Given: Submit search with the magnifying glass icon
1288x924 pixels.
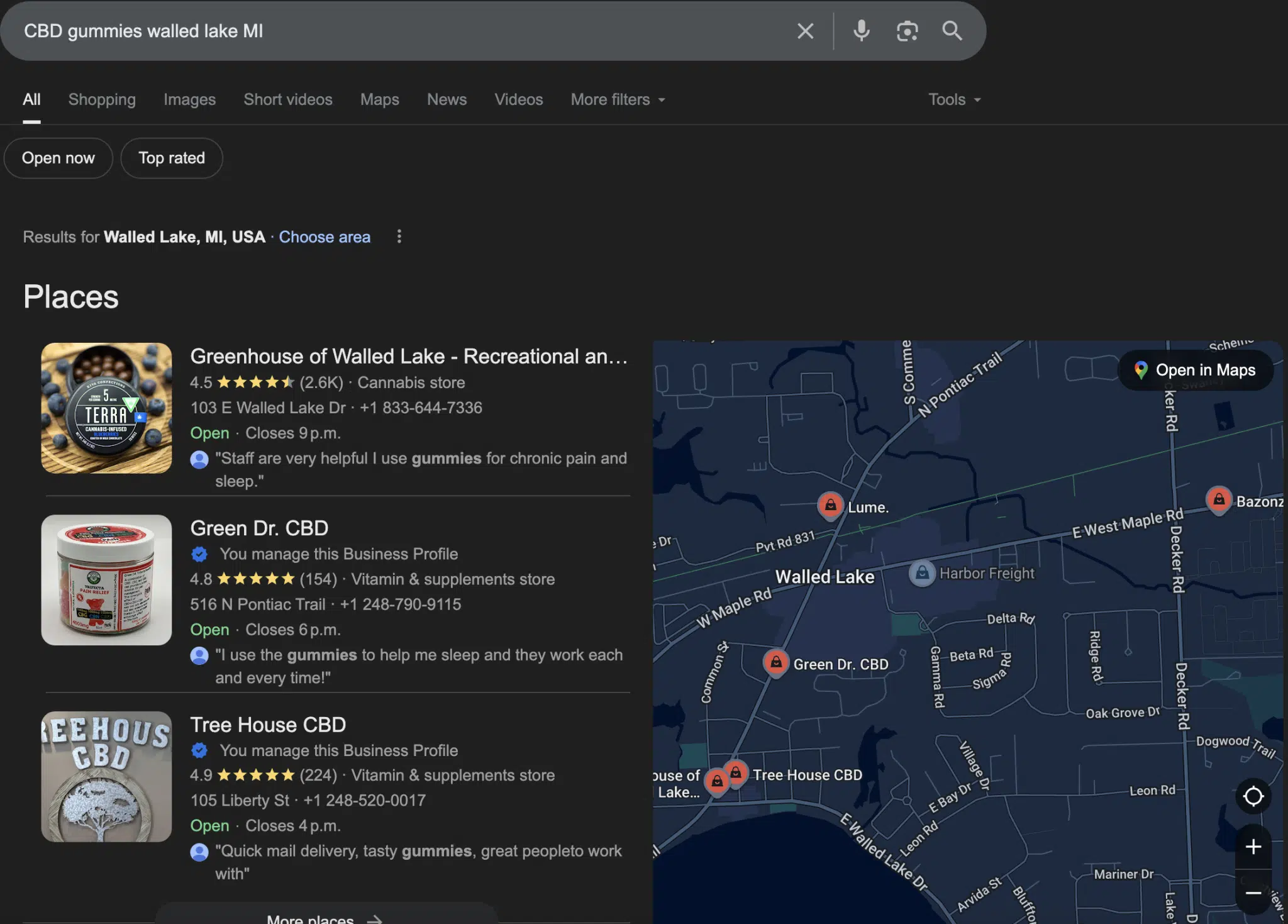Looking at the screenshot, I should tap(952, 31).
